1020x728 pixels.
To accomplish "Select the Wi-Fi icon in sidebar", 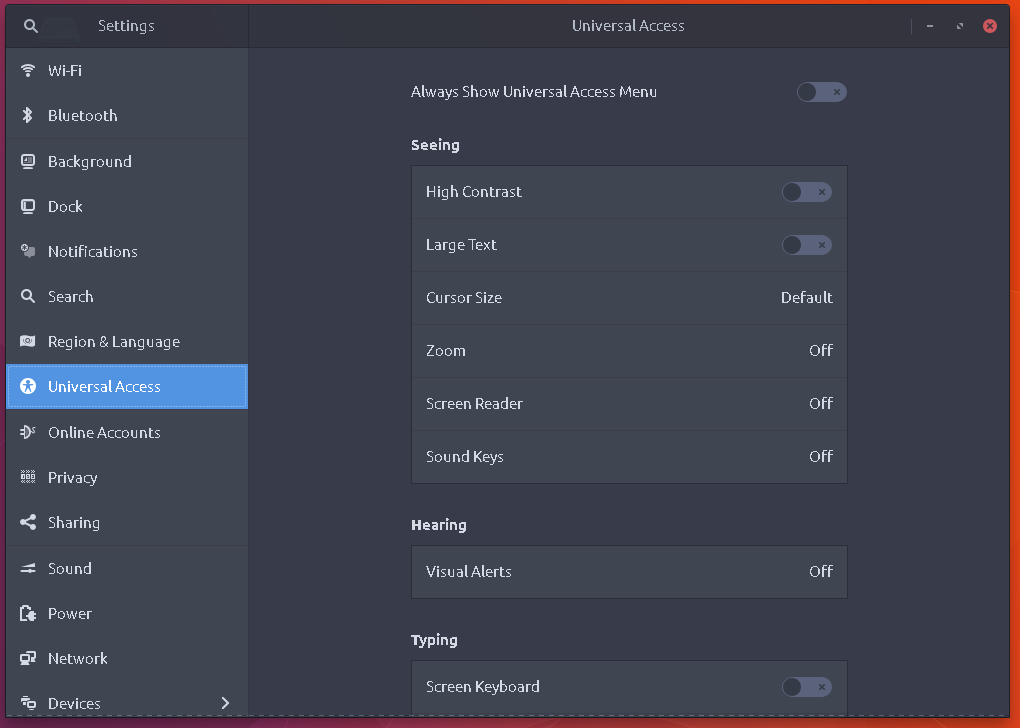I will click(x=27, y=70).
